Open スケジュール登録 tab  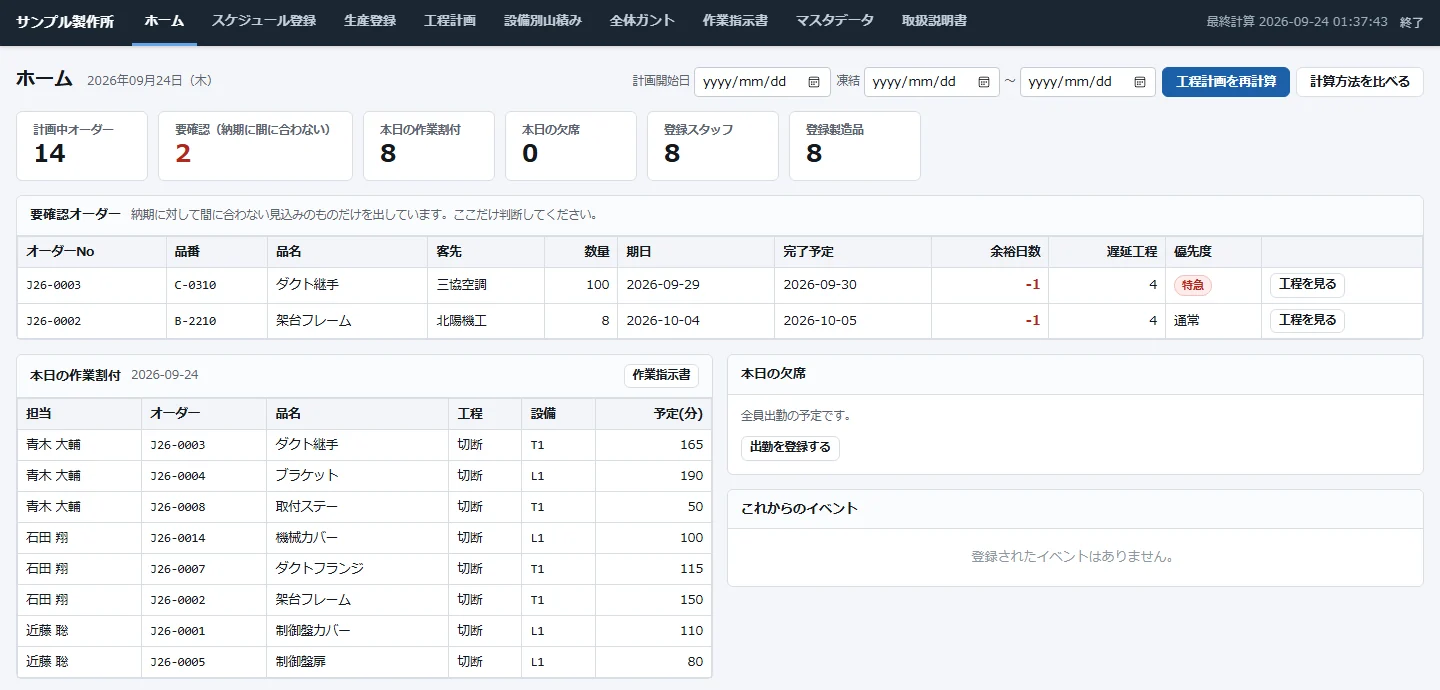click(263, 21)
